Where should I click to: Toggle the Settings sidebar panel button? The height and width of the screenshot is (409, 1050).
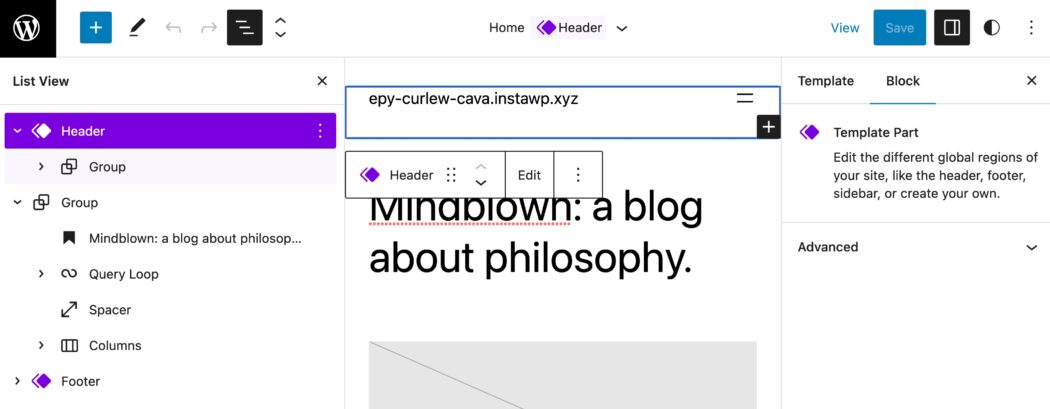point(952,27)
